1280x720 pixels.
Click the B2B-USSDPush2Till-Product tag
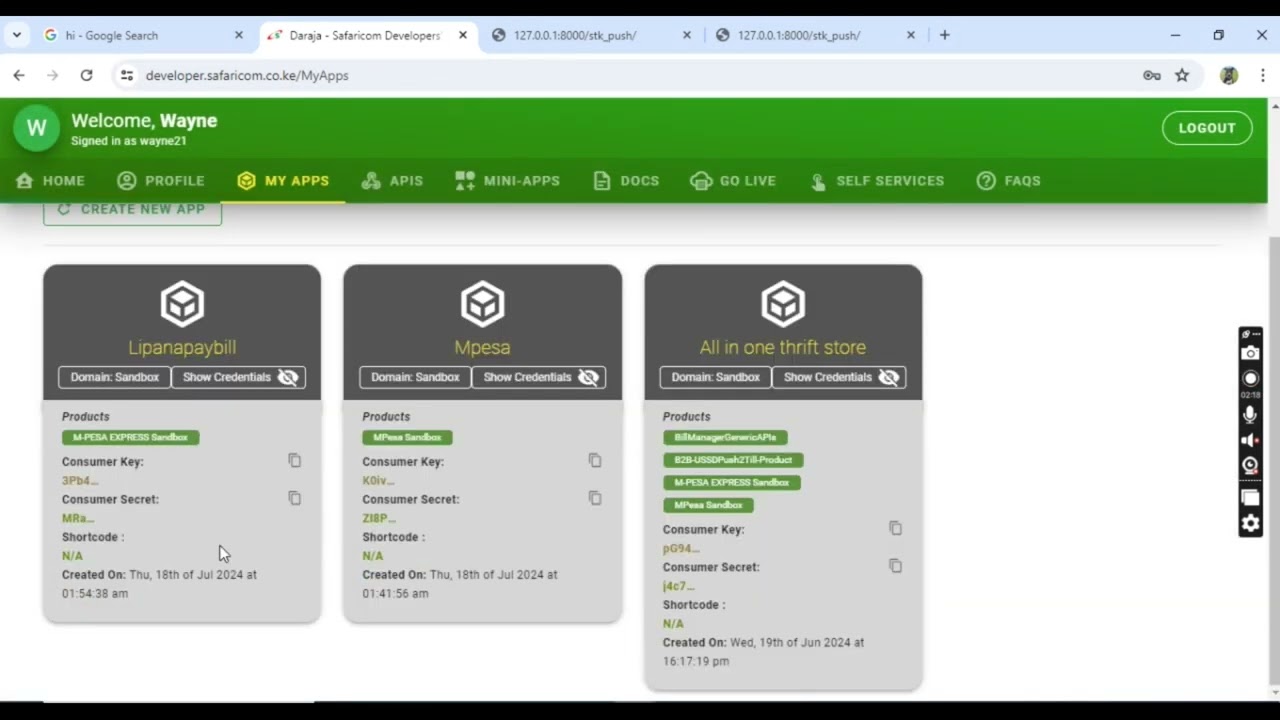click(733, 460)
